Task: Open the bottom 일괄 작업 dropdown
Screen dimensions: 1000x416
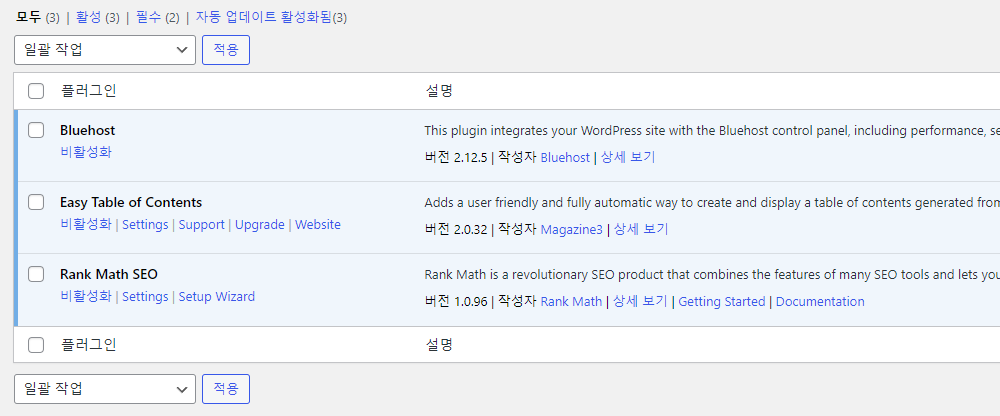Action: [x=105, y=389]
